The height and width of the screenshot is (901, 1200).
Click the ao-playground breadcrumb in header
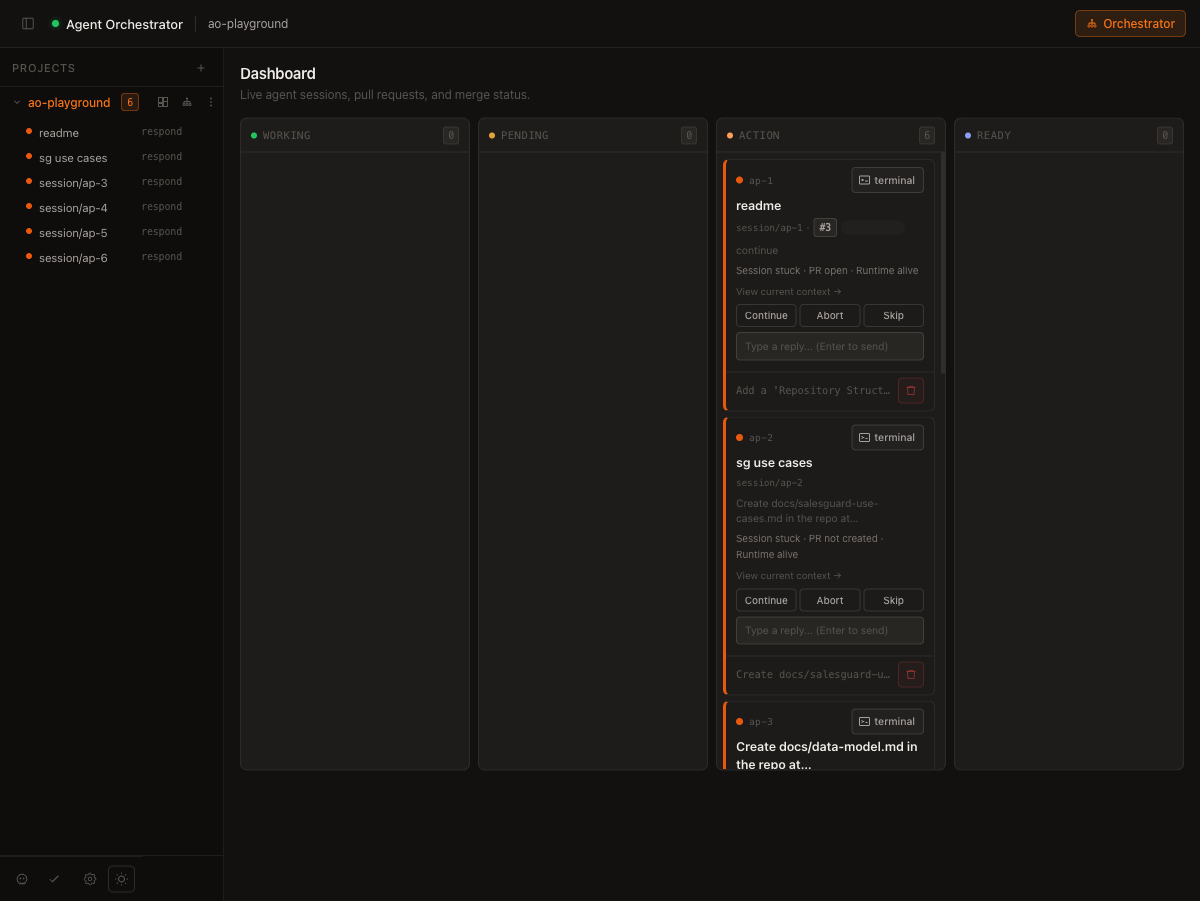[248, 24]
